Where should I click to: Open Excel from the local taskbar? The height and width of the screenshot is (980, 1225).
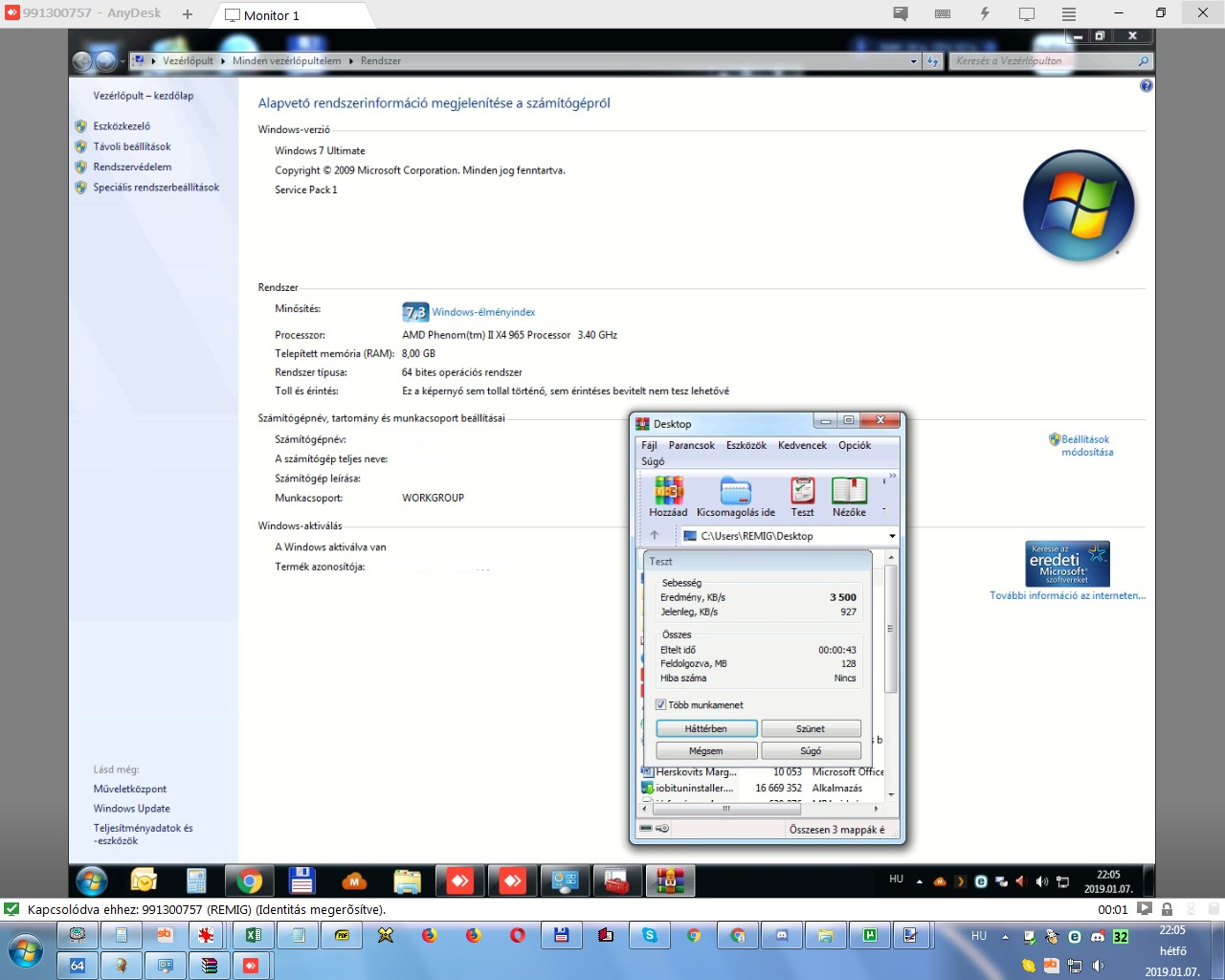coord(254,935)
